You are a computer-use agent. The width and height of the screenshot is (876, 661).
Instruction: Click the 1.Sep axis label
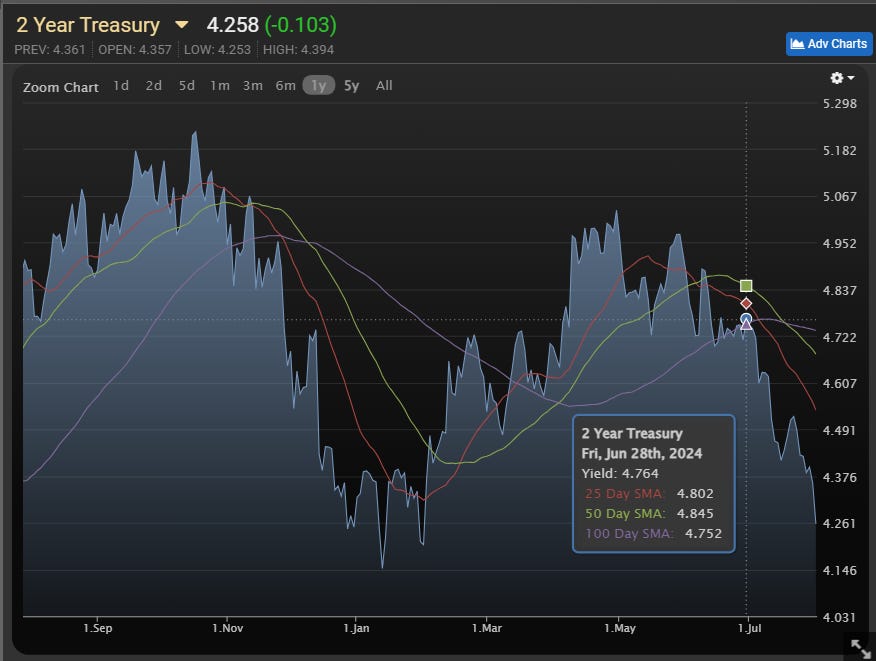point(98,628)
